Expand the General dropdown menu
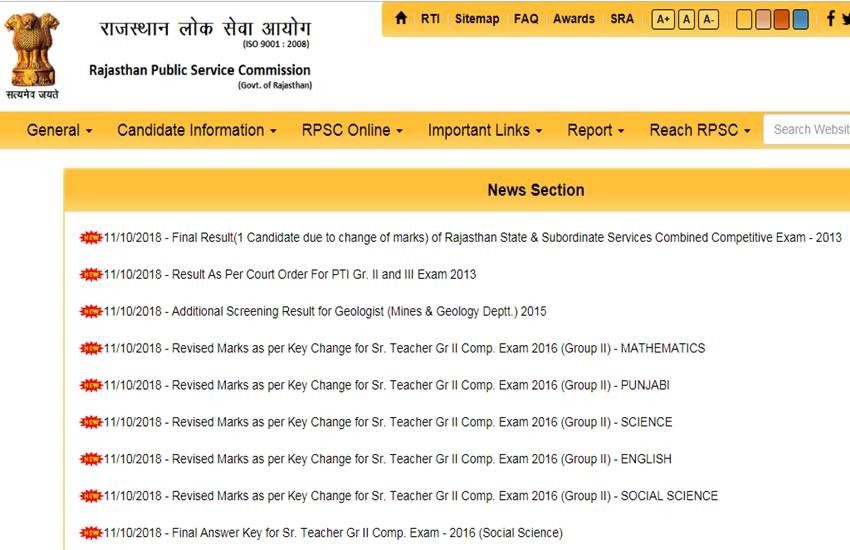 59,130
